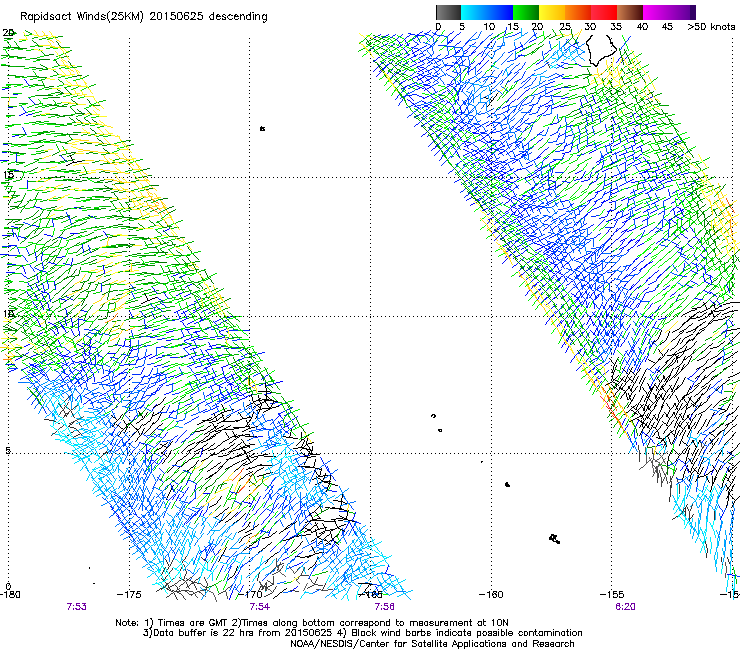The width and height of the screenshot is (740, 650).
Task: Click the 'Data buffer is 22 hrs' note
Action: tap(362, 633)
